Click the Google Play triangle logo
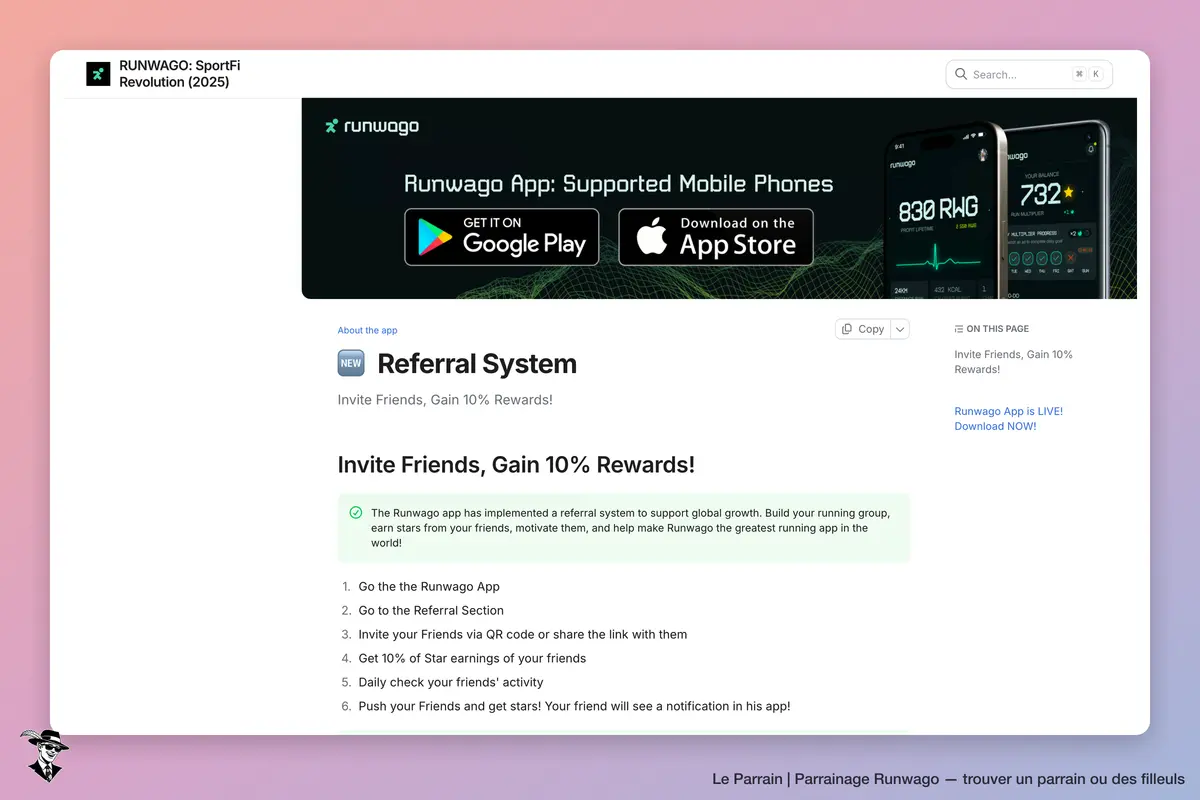The width and height of the screenshot is (1200, 800). tap(436, 238)
